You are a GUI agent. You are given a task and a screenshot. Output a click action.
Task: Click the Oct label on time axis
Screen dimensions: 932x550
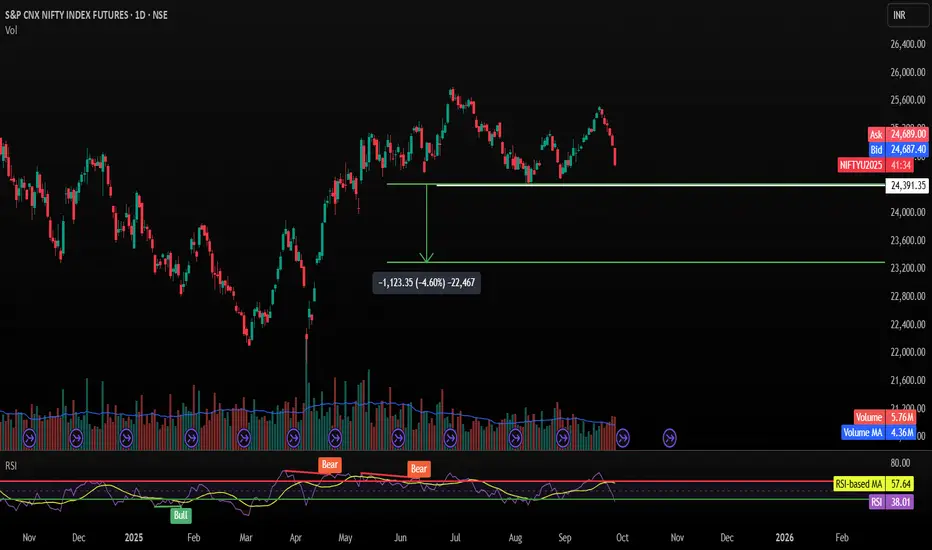point(622,538)
